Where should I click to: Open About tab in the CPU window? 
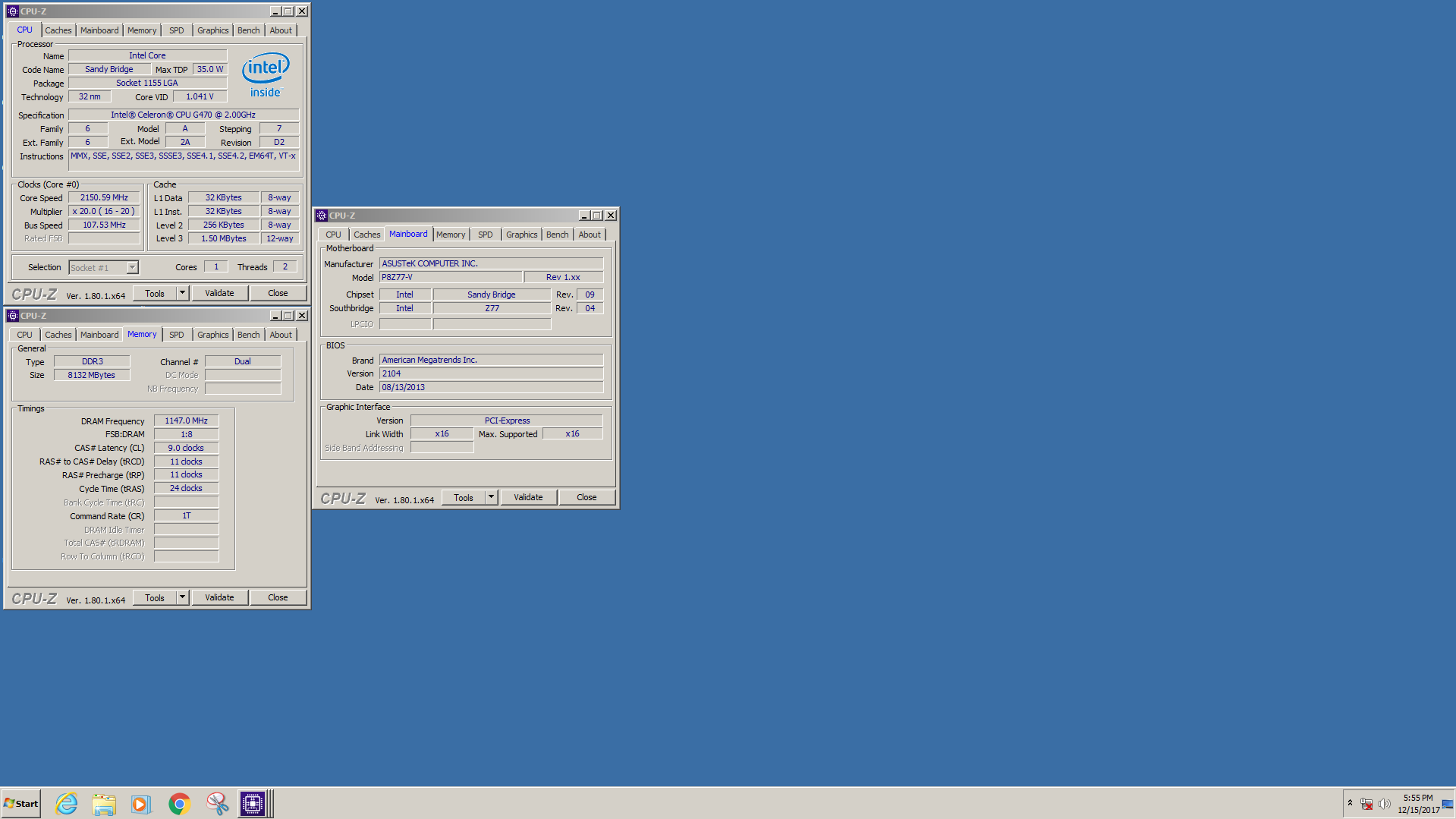click(281, 30)
